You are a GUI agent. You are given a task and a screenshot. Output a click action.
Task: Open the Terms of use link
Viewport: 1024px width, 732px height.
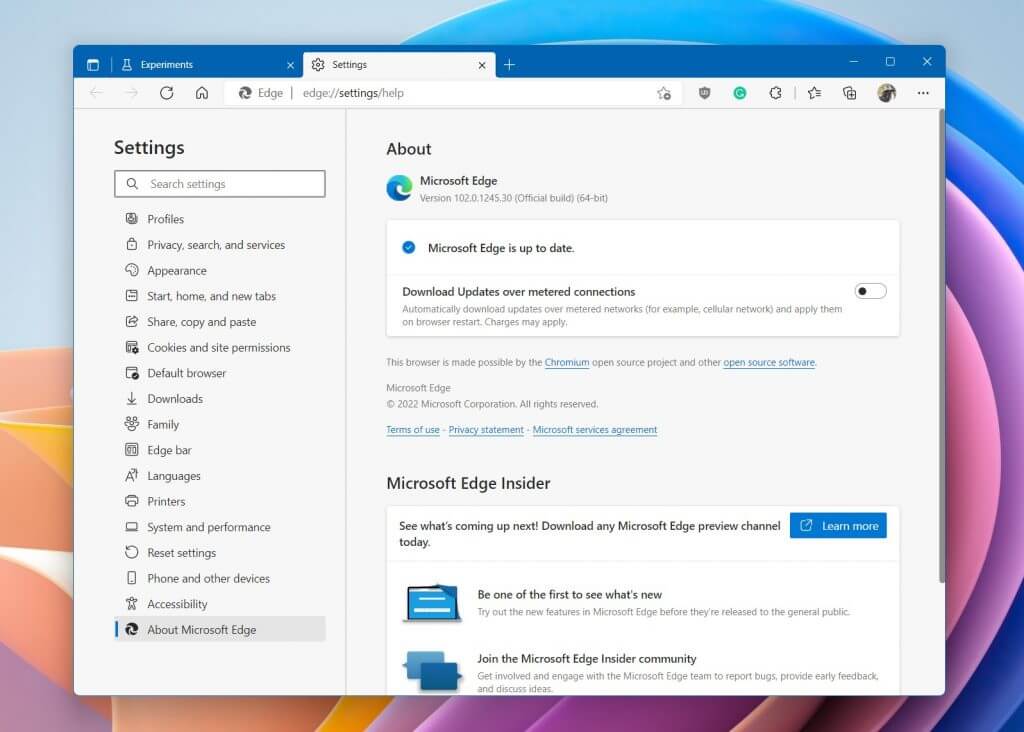point(413,430)
